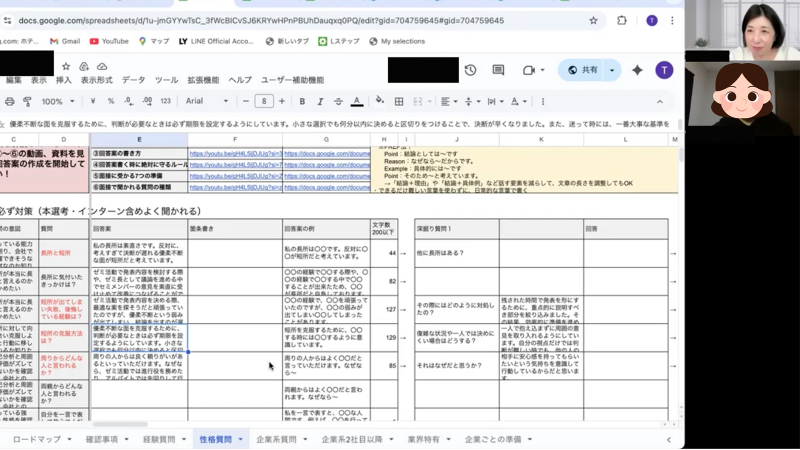This screenshot has height=450, width=800.
Task: Click the browser address bar URL
Action: click(261, 20)
